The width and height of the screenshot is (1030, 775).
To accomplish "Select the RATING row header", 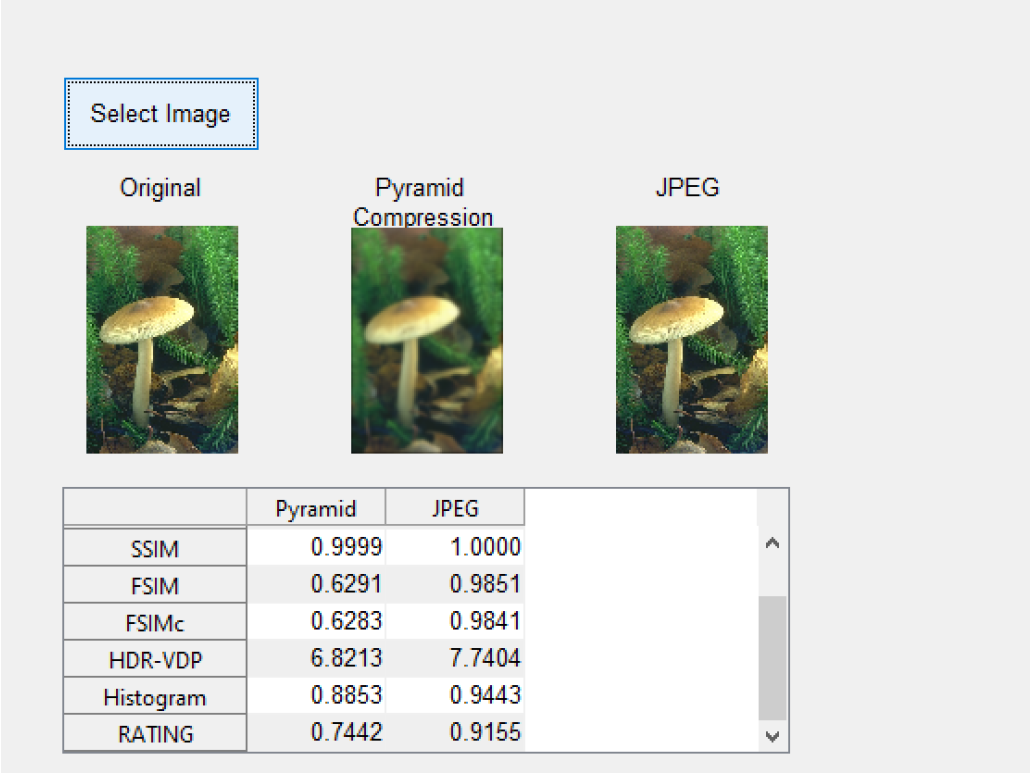I will click(155, 733).
